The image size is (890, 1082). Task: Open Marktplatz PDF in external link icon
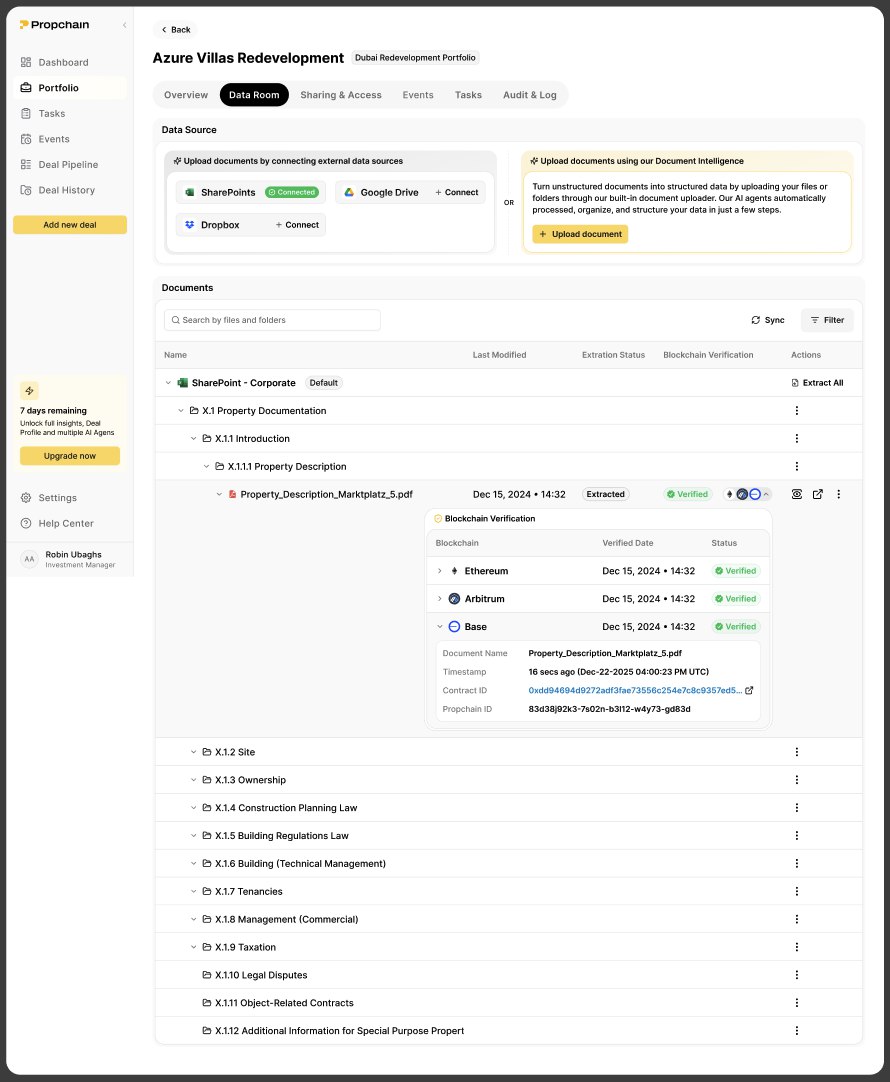818,495
